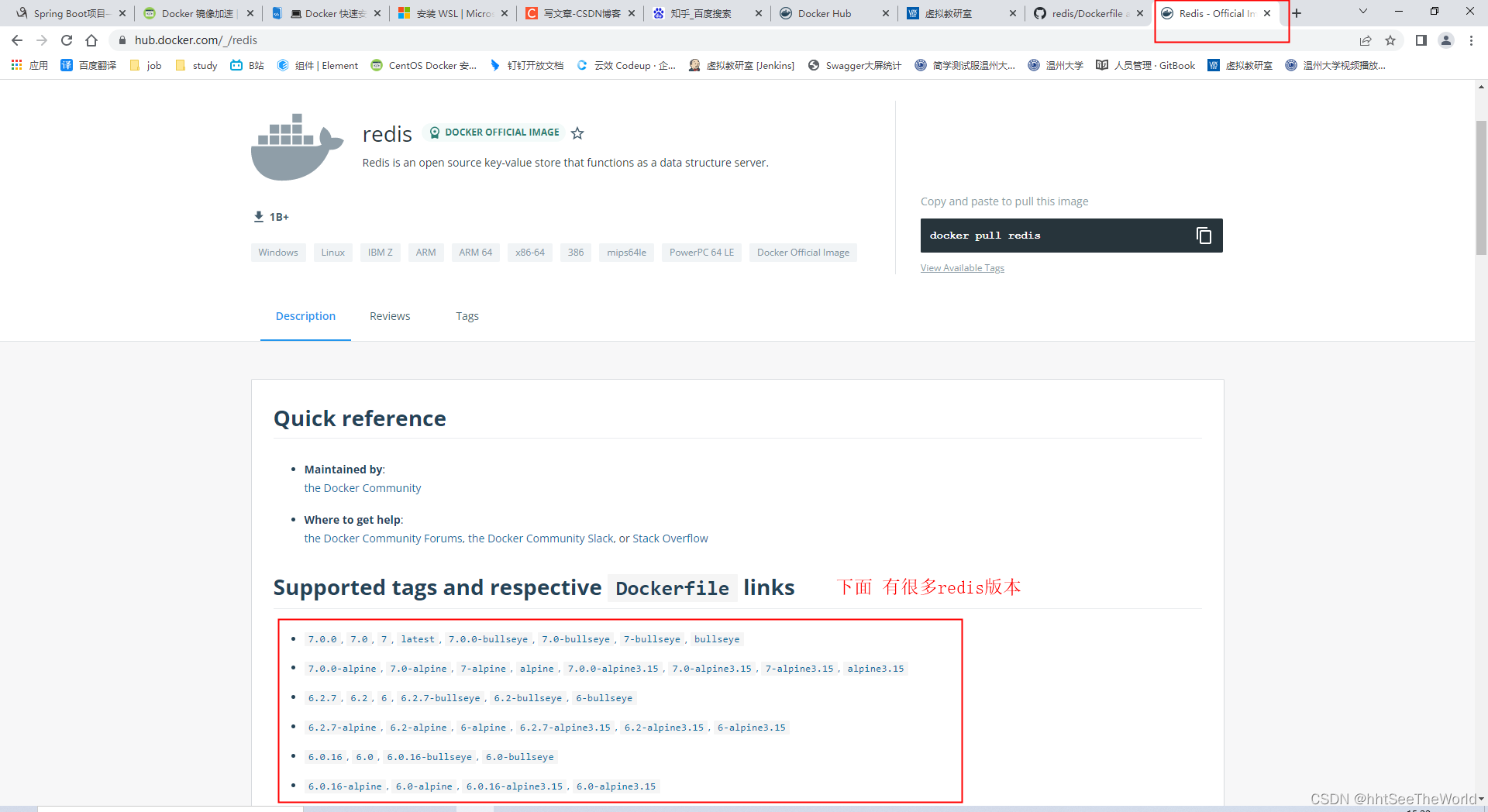
Task: Bookmark this page with the star icon
Action: 1390,40
